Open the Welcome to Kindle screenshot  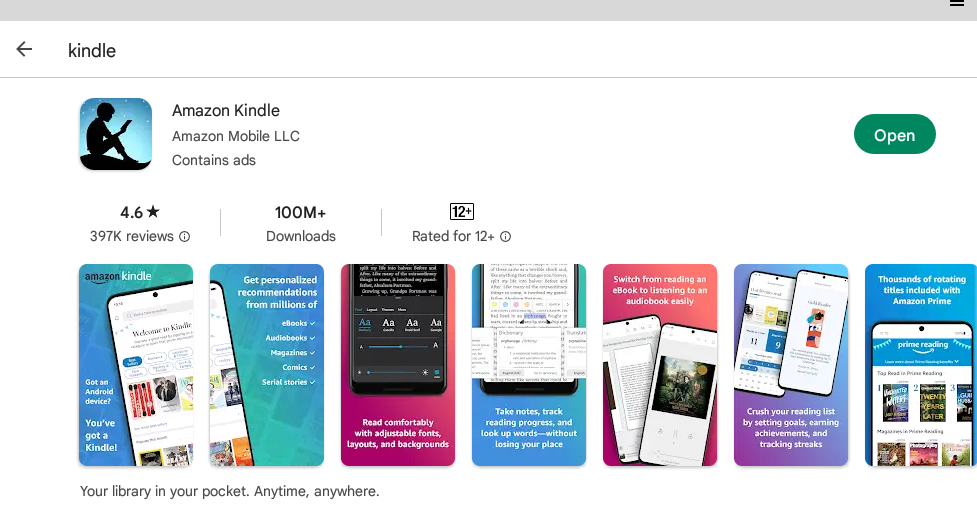pos(136,365)
